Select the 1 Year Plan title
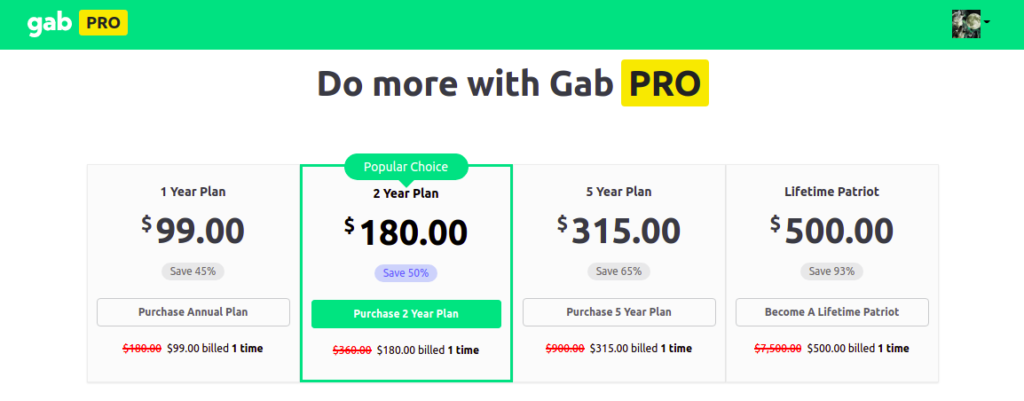Viewport: 1024px width, 401px height. 193,192
